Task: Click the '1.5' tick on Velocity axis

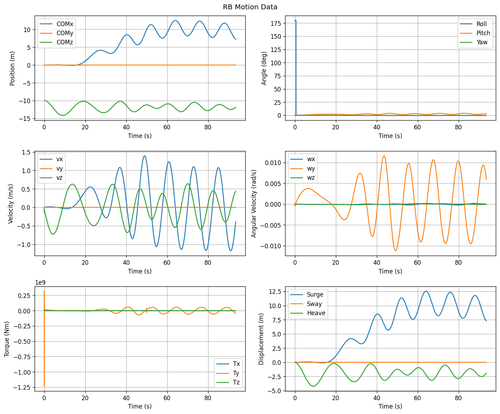Action: (x=27, y=152)
